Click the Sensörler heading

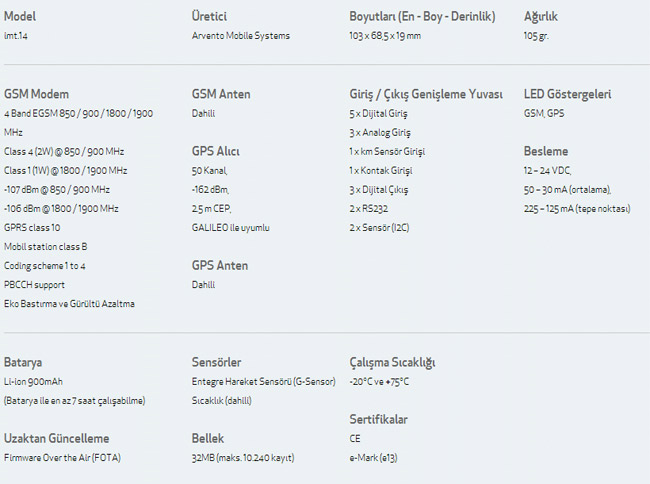[216, 362]
